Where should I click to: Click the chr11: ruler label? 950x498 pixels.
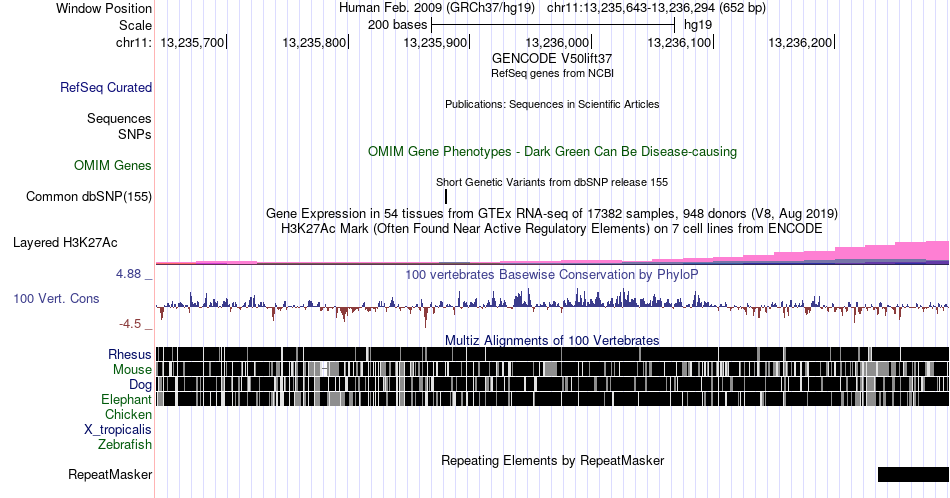click(134, 42)
